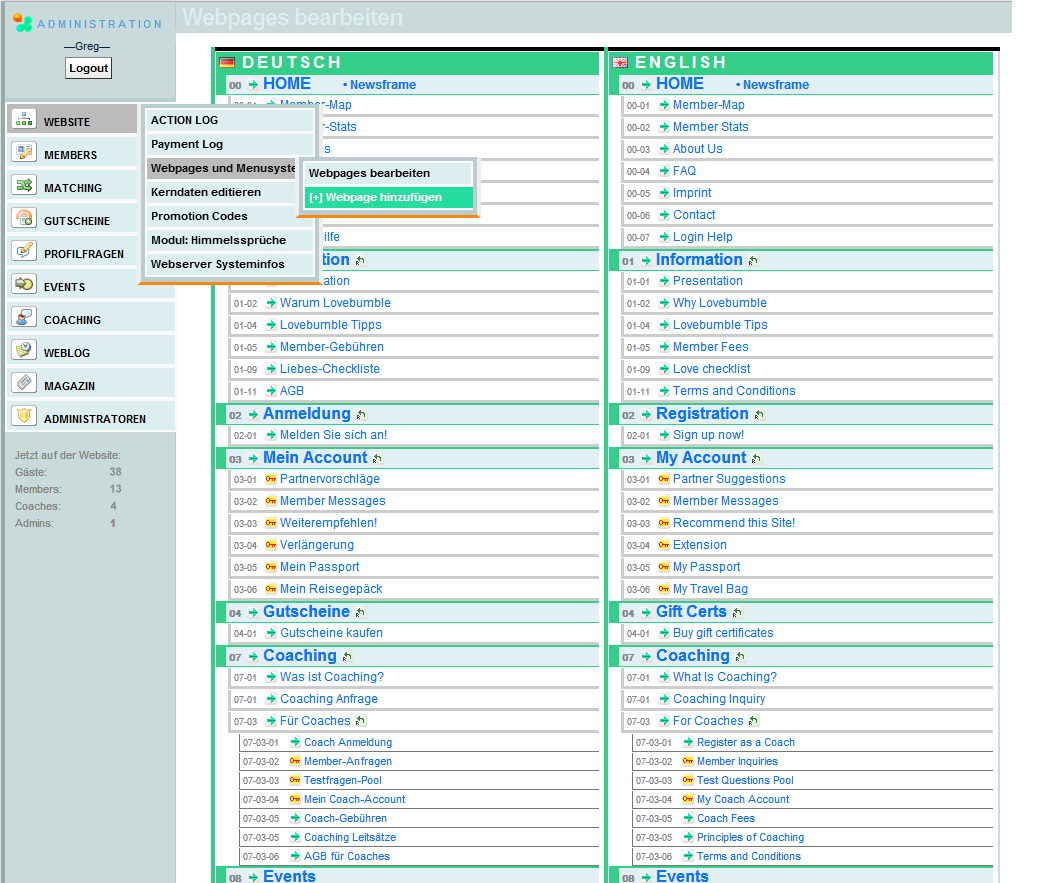Viewport: 1044px width, 883px height.
Task: Choose Promotion Codes from Website menu
Action: [199, 216]
